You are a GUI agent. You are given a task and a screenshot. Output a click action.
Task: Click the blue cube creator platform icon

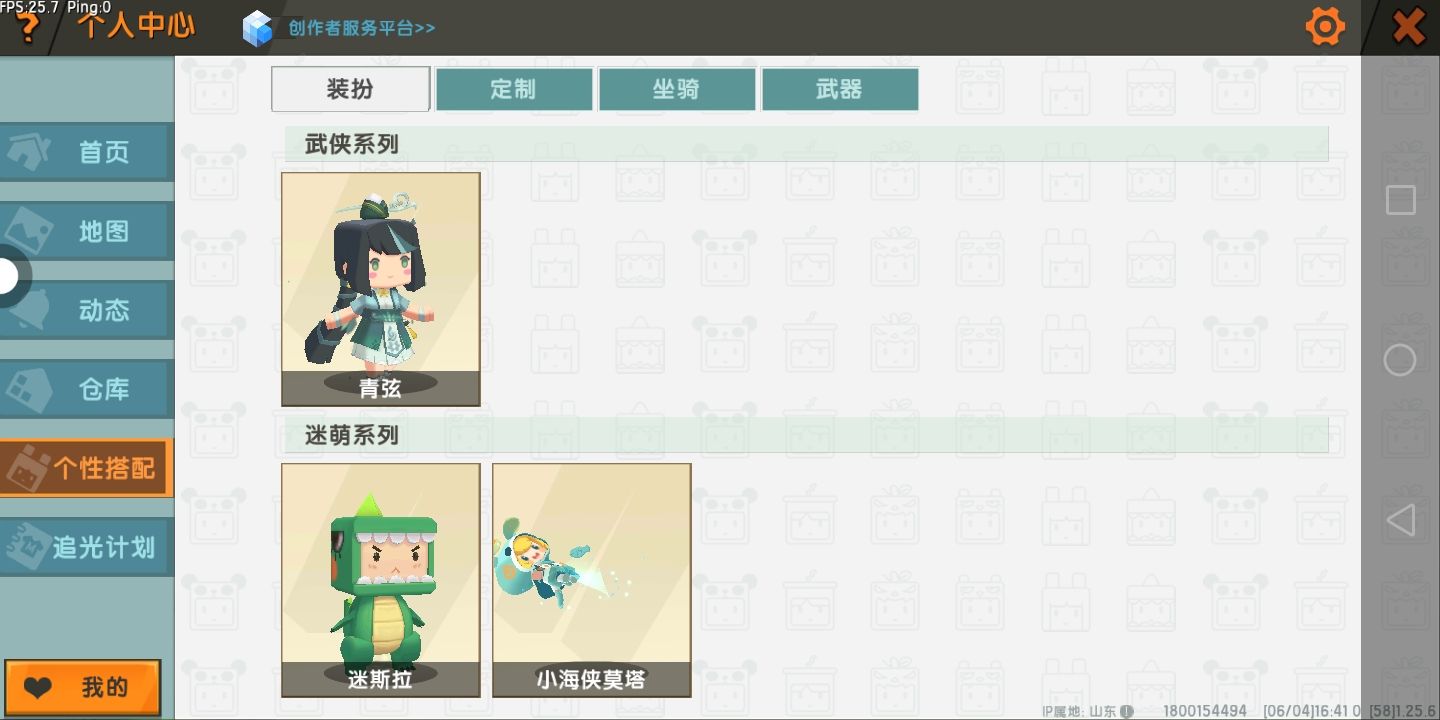point(258,28)
